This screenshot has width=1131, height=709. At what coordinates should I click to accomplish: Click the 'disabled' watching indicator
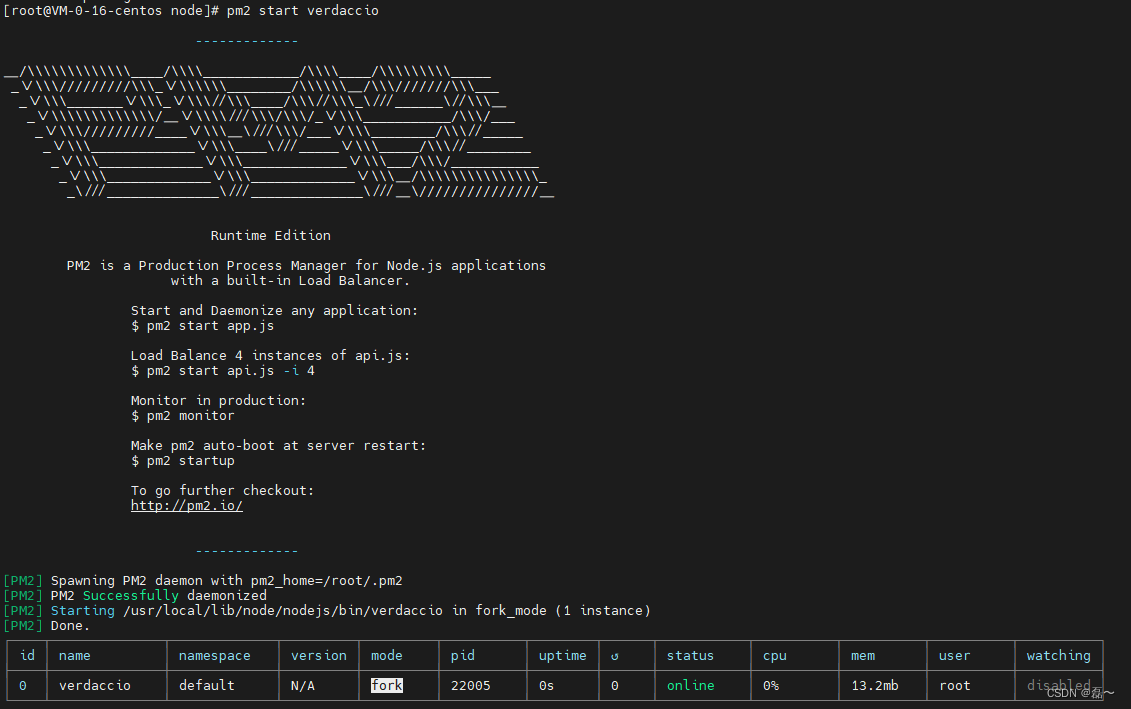tap(1059, 685)
